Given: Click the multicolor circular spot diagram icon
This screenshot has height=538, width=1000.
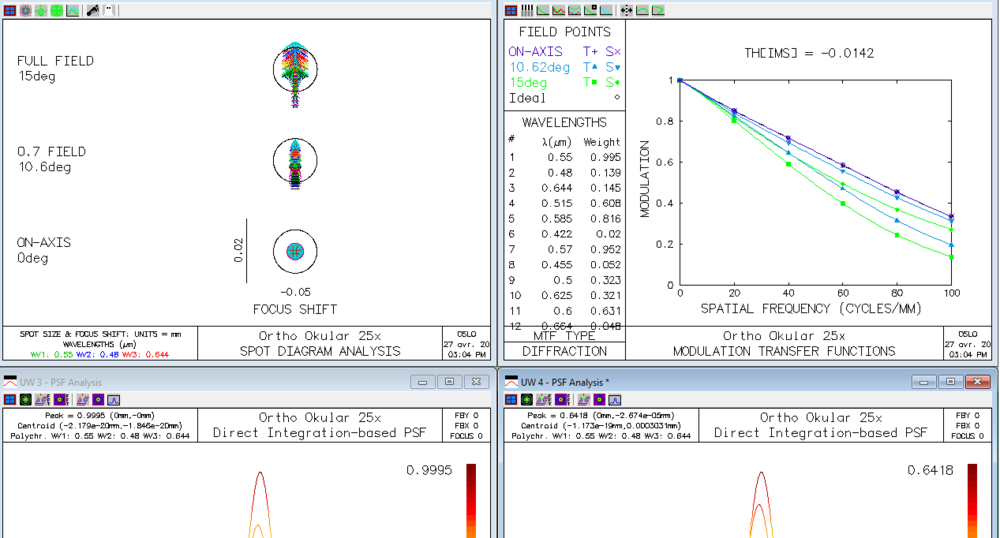Looking at the screenshot, I should (26, 11).
